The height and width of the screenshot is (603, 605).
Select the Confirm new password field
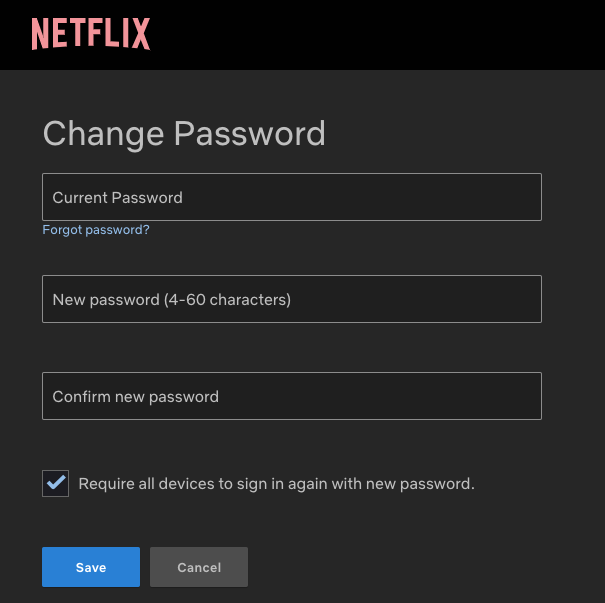click(x=291, y=396)
